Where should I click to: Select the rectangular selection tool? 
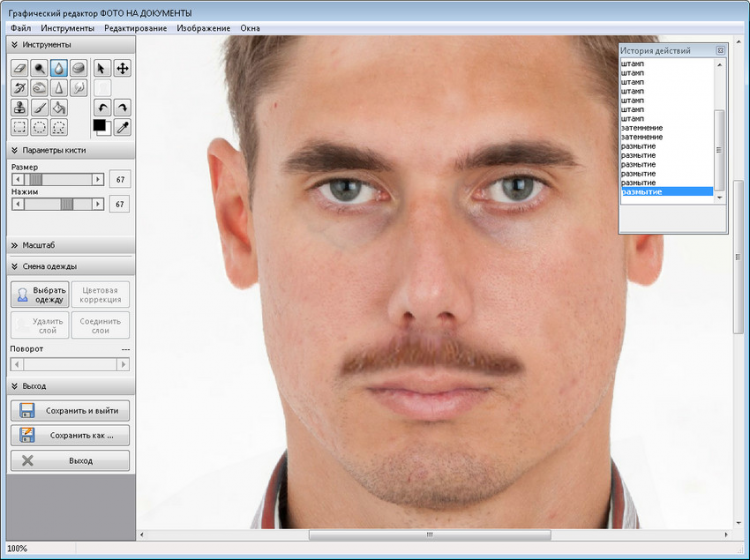pyautogui.click(x=20, y=127)
